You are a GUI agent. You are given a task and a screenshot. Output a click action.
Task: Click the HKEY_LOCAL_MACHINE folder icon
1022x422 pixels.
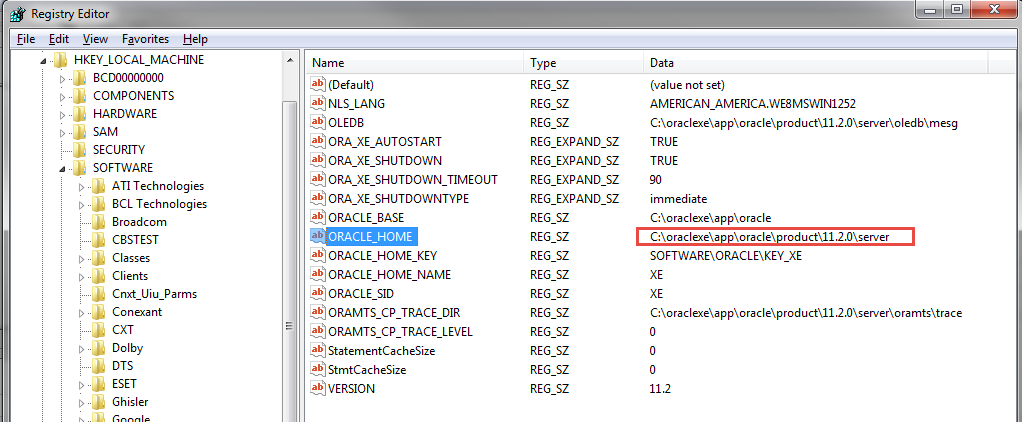(x=61, y=60)
